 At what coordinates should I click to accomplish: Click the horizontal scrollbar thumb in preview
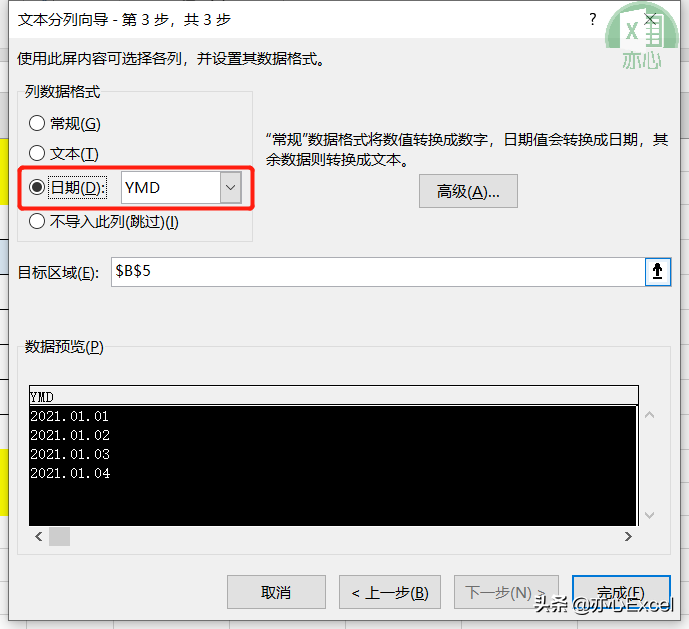[59, 536]
